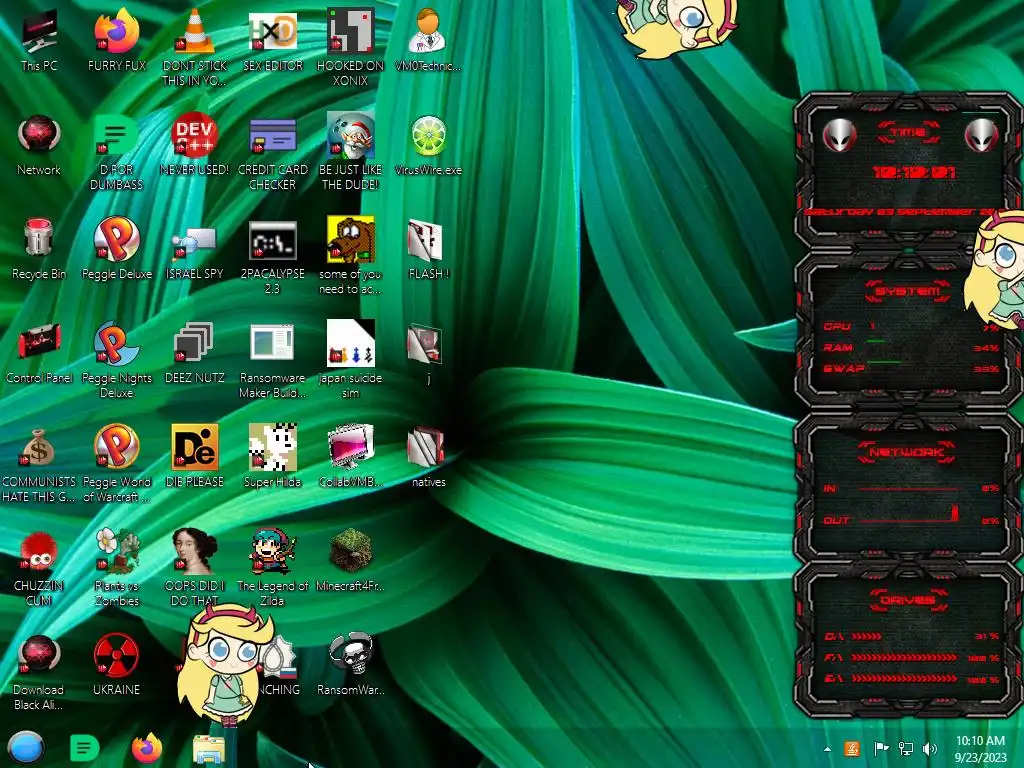The width and height of the screenshot is (1024, 768).
Task: Open the Control Panel shortcut
Action: [39, 353]
